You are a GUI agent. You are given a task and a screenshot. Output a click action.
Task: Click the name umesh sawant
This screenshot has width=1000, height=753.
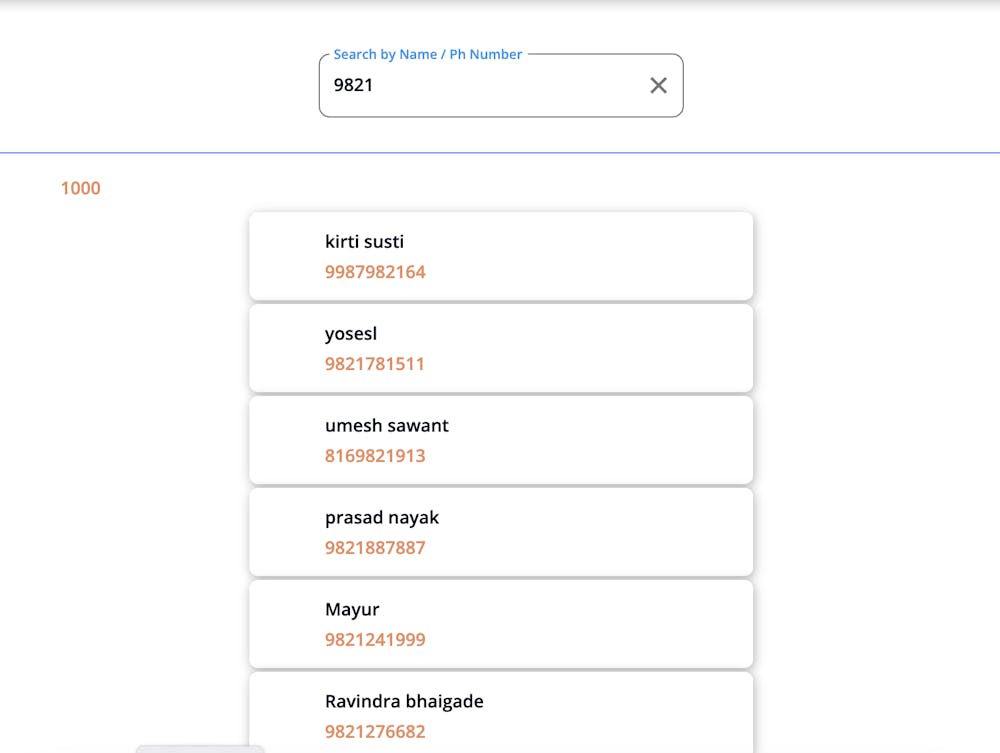tap(387, 425)
